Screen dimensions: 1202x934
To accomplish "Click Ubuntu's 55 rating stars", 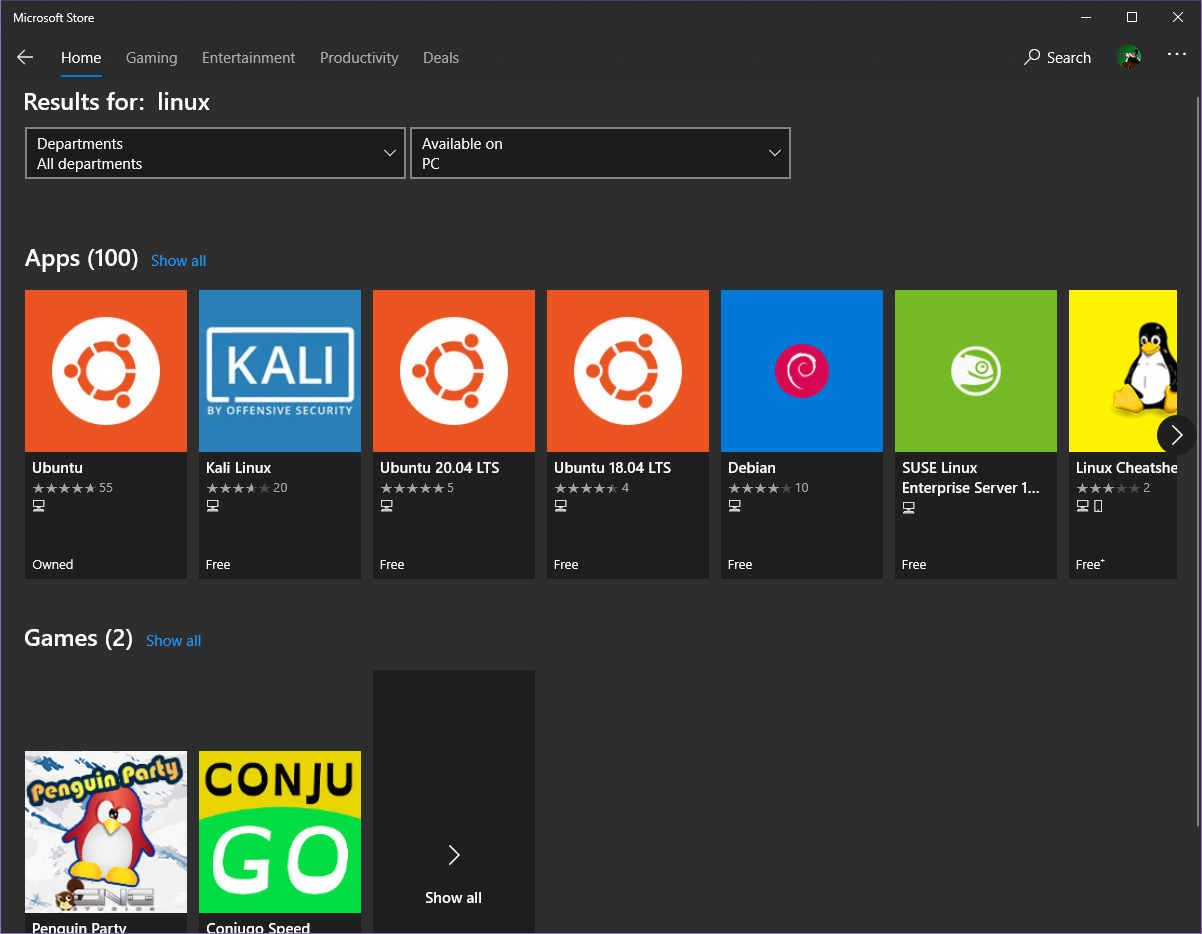I will [64, 488].
